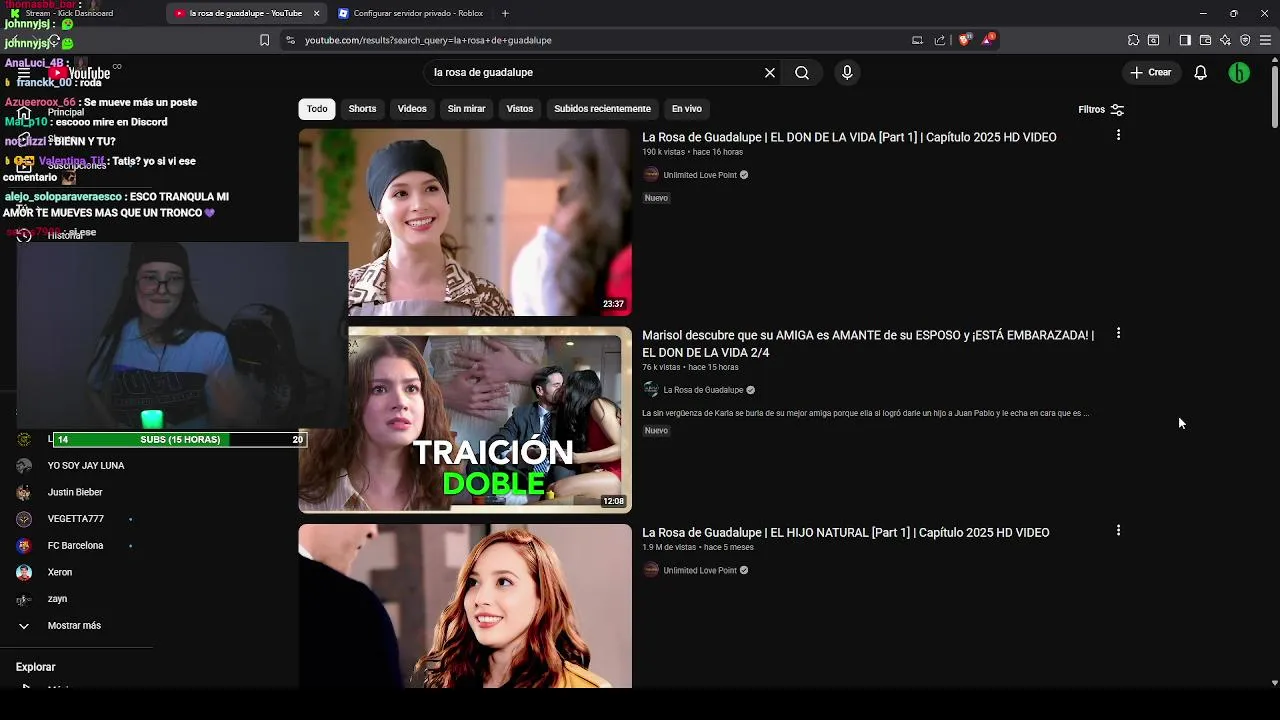Image resolution: width=1280 pixels, height=720 pixels.
Task: Click the share page icon in address bar
Action: (940, 40)
